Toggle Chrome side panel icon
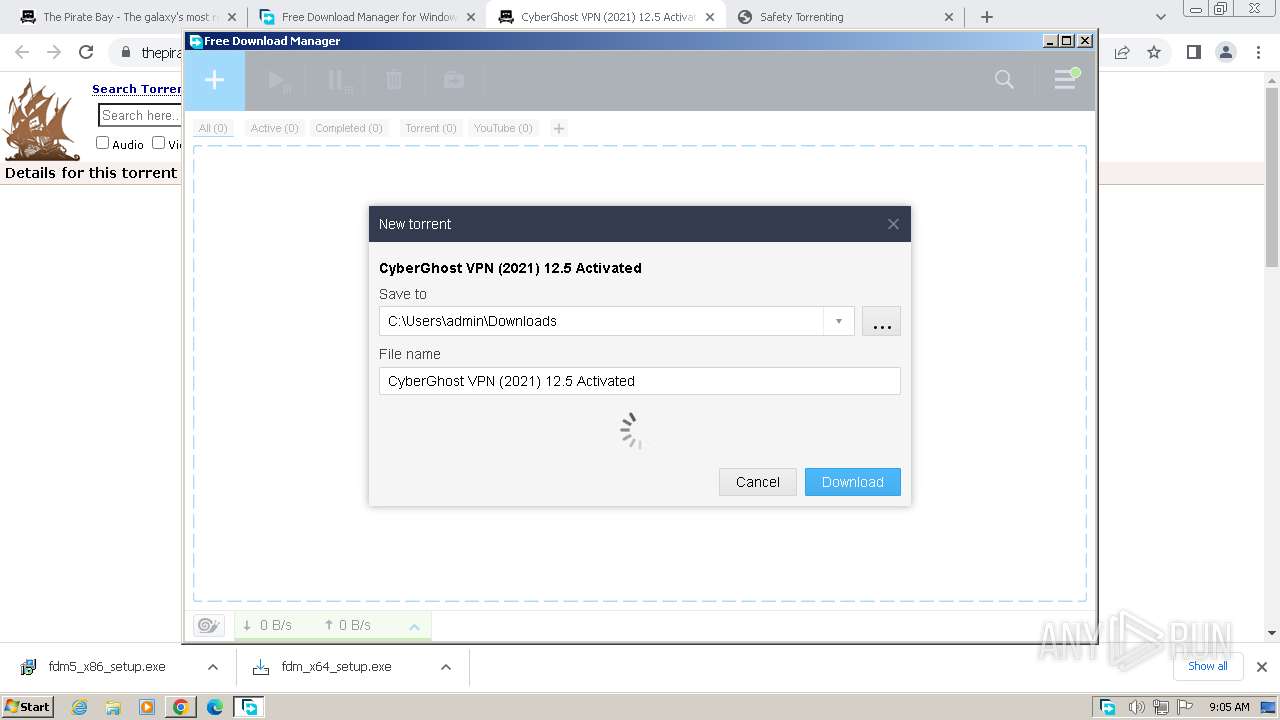Viewport: 1280px width, 720px height. (1193, 52)
